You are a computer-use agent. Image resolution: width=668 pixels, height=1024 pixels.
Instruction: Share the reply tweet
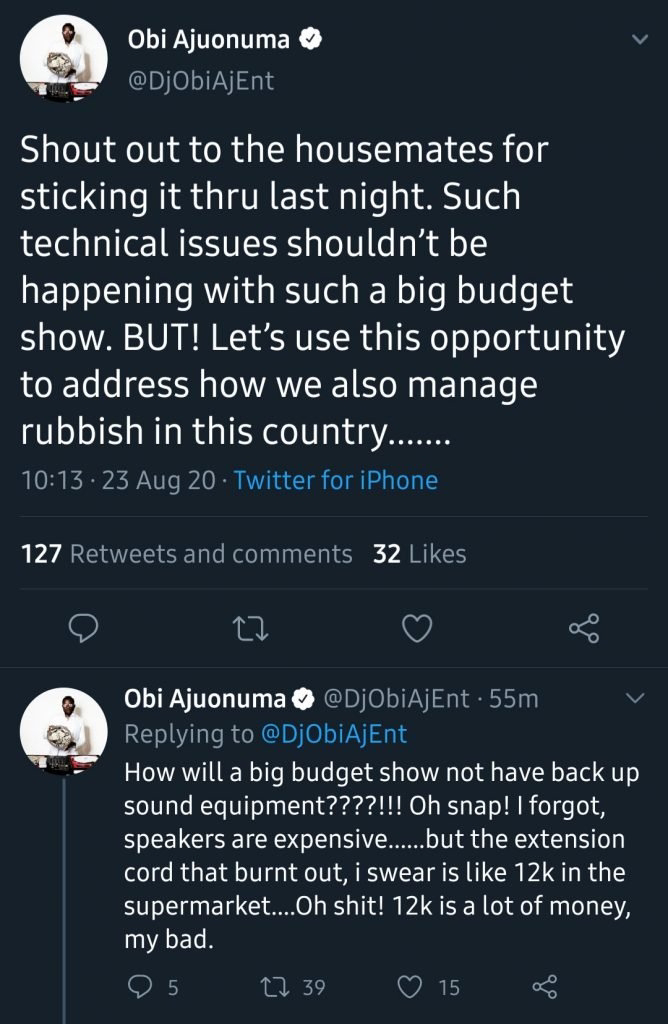[542, 988]
